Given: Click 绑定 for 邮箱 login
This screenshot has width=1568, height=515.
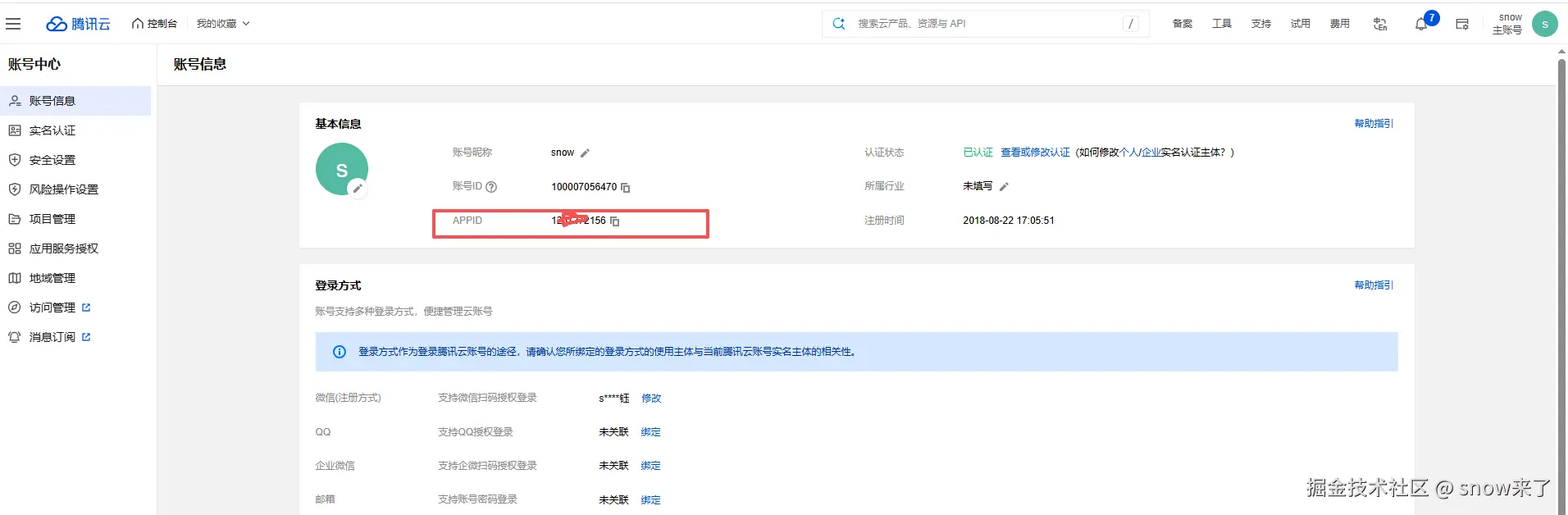Looking at the screenshot, I should point(651,500).
